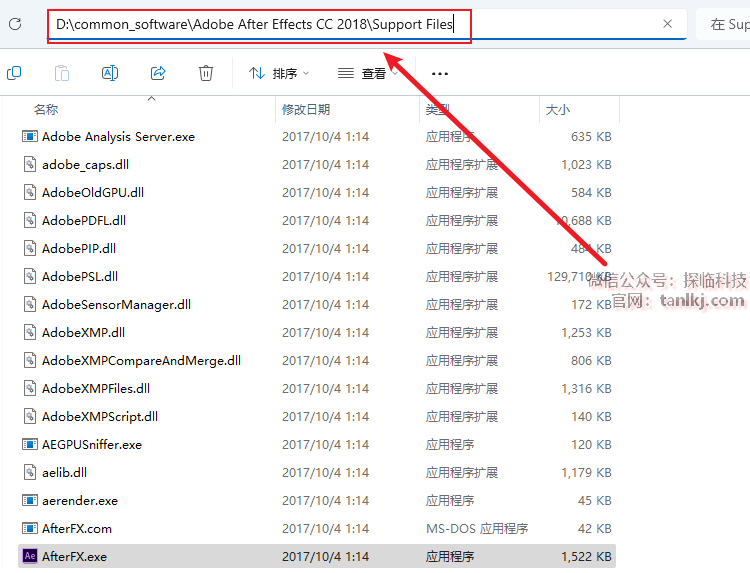
Task: Select the aelib.dll file icon
Action: pyautogui.click(x=30, y=473)
